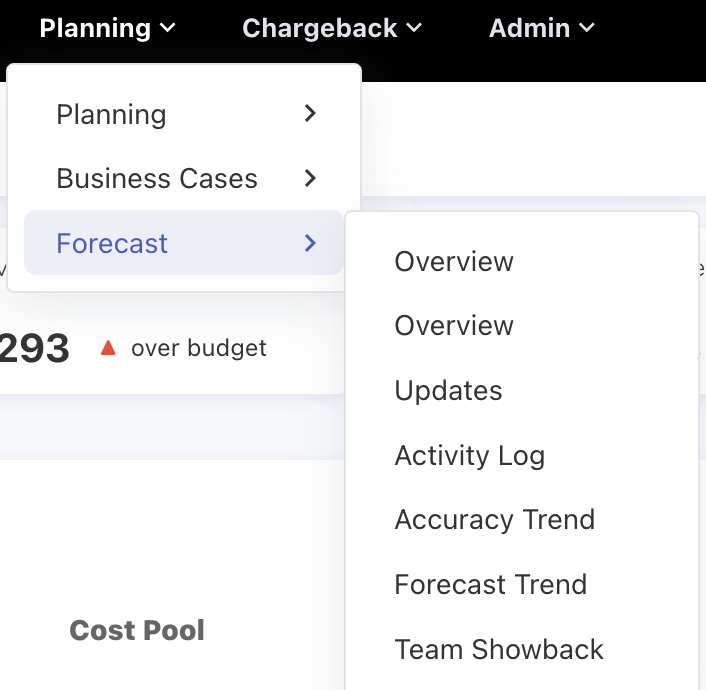Open the Forecast Trend page

490,585
